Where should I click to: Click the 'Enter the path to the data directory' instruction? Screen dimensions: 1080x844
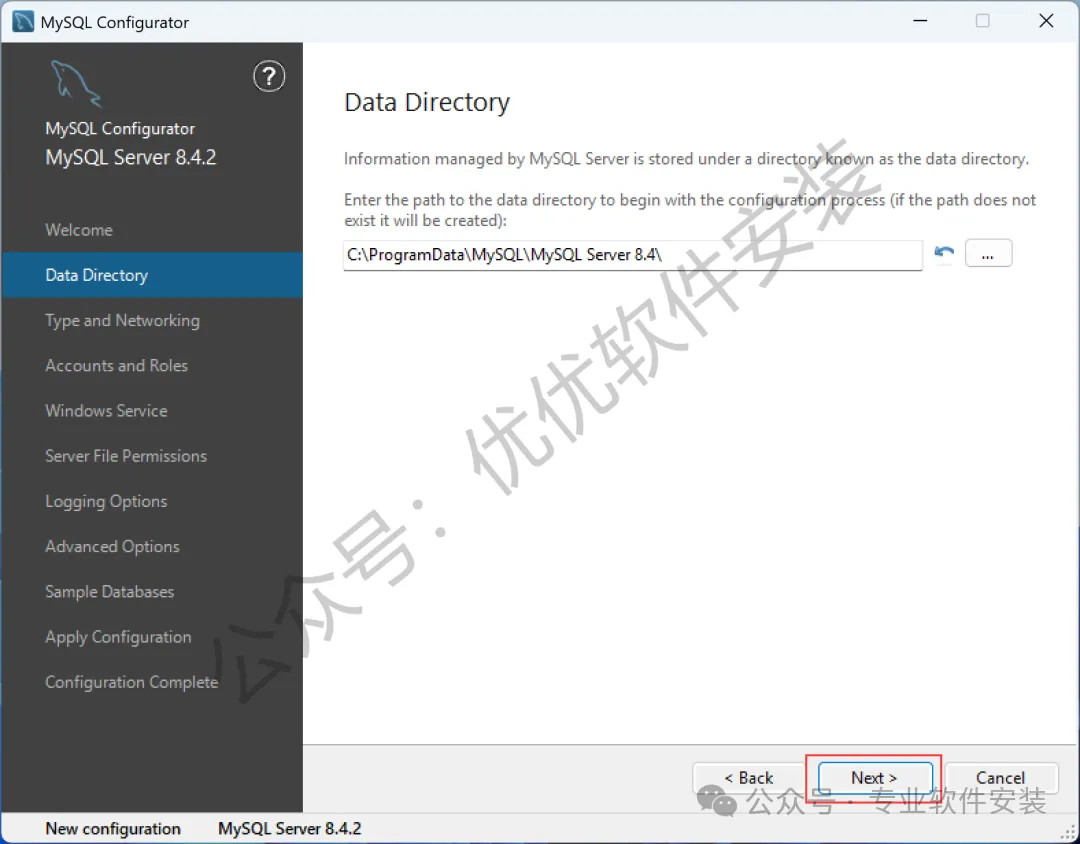[x=690, y=210]
